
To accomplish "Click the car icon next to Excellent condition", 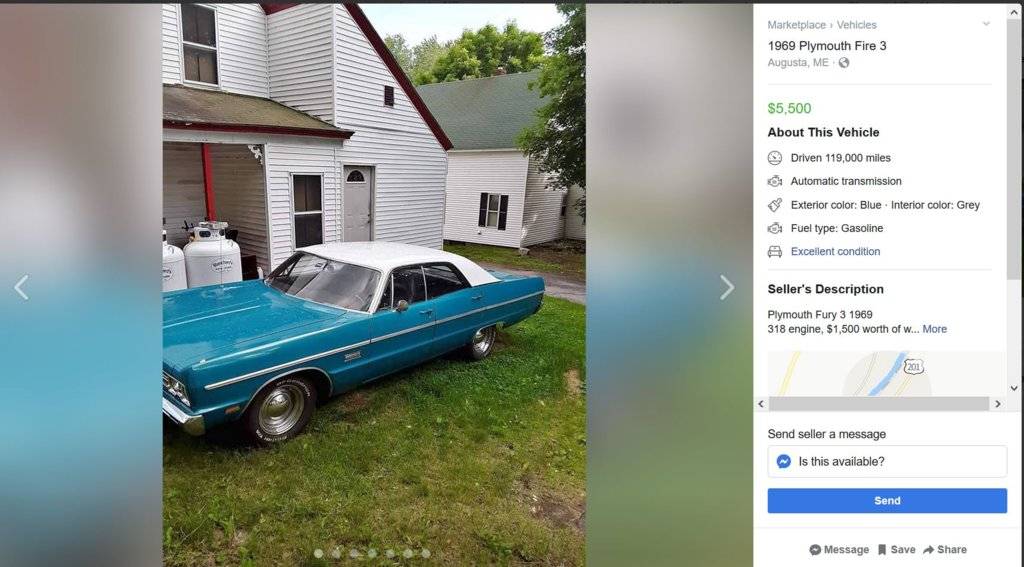I will (x=775, y=251).
